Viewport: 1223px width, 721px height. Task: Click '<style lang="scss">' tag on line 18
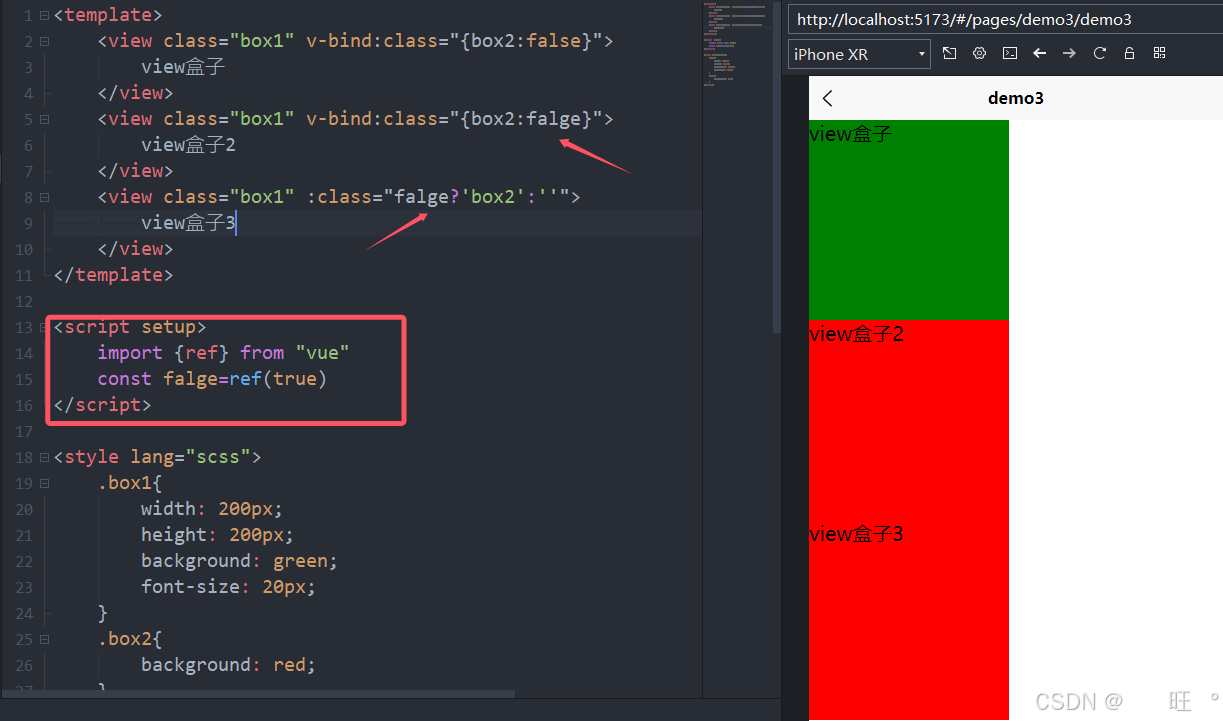(157, 457)
